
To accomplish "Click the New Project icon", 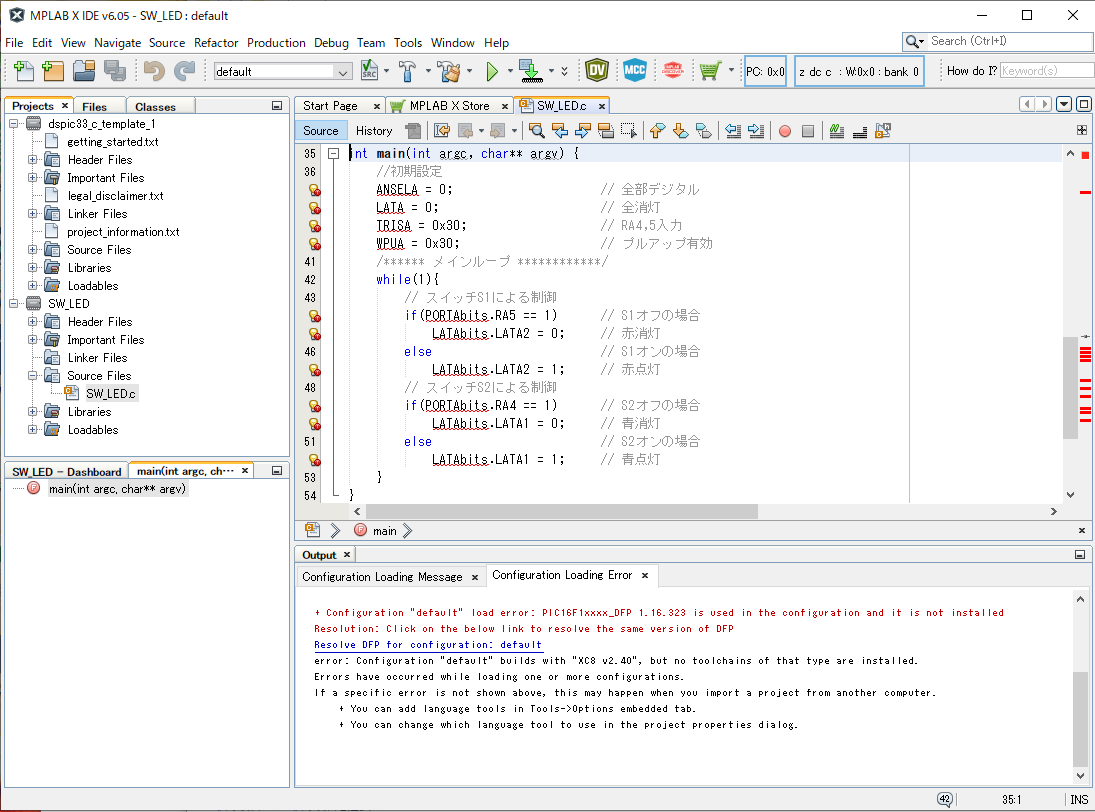I will (x=53, y=71).
